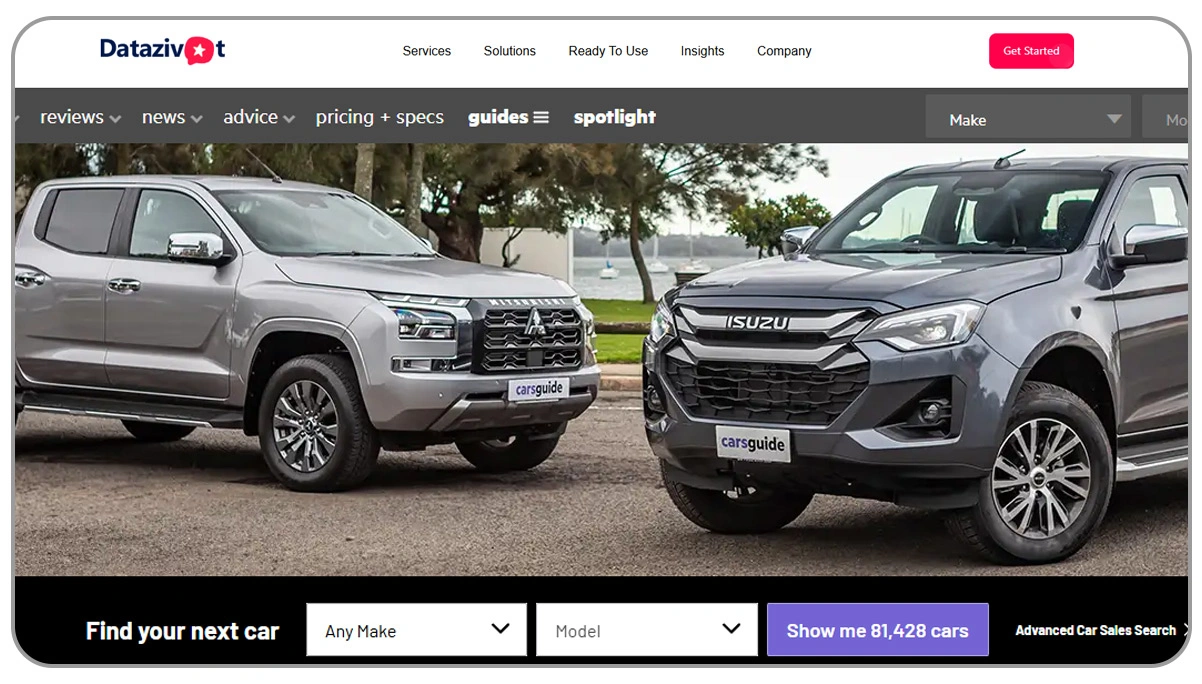The image size is (1202, 684).
Task: Expand the advice dropdown chevron
Action: click(289, 119)
